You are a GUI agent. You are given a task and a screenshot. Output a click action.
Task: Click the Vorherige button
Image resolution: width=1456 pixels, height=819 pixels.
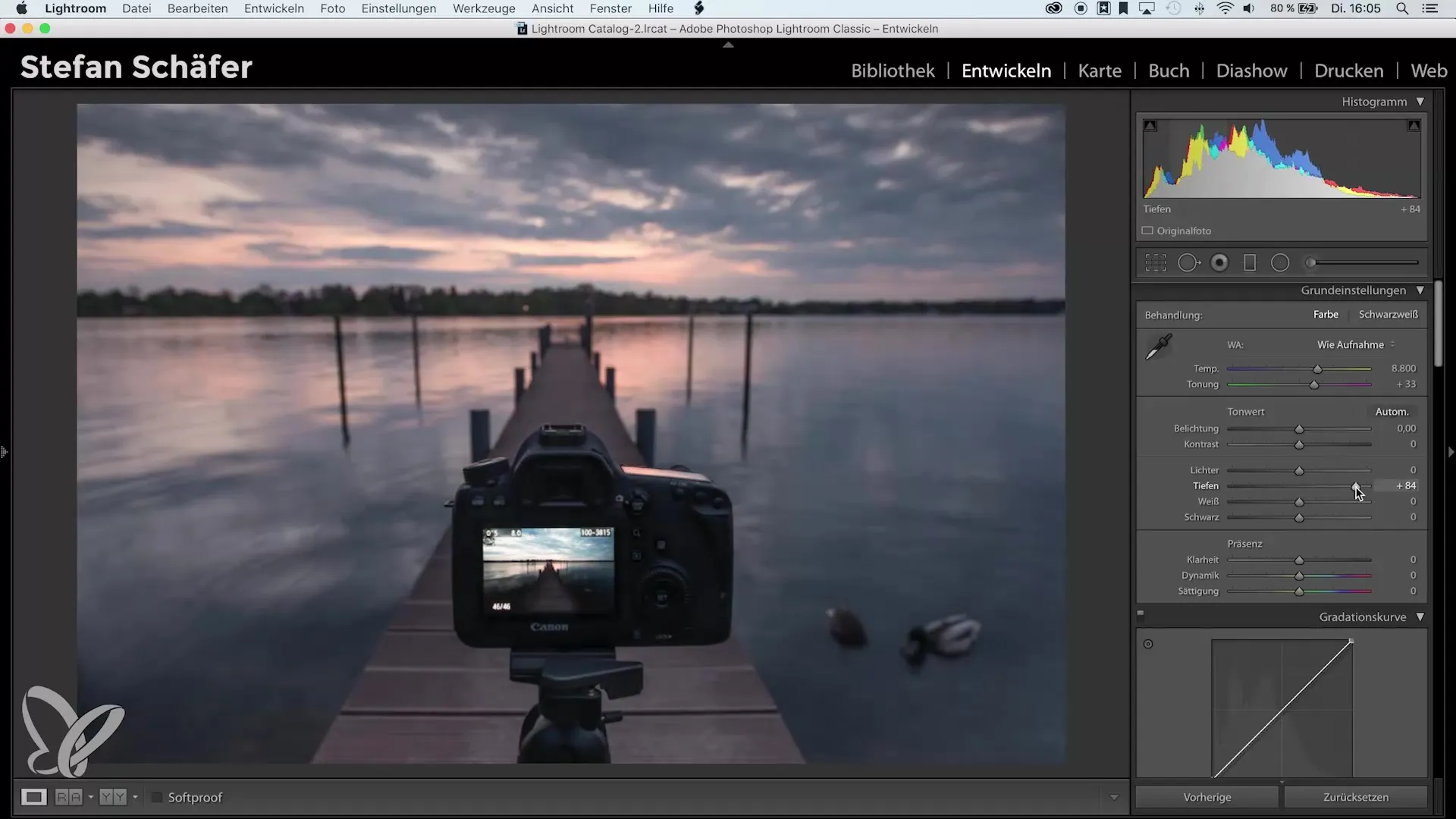[1207, 797]
